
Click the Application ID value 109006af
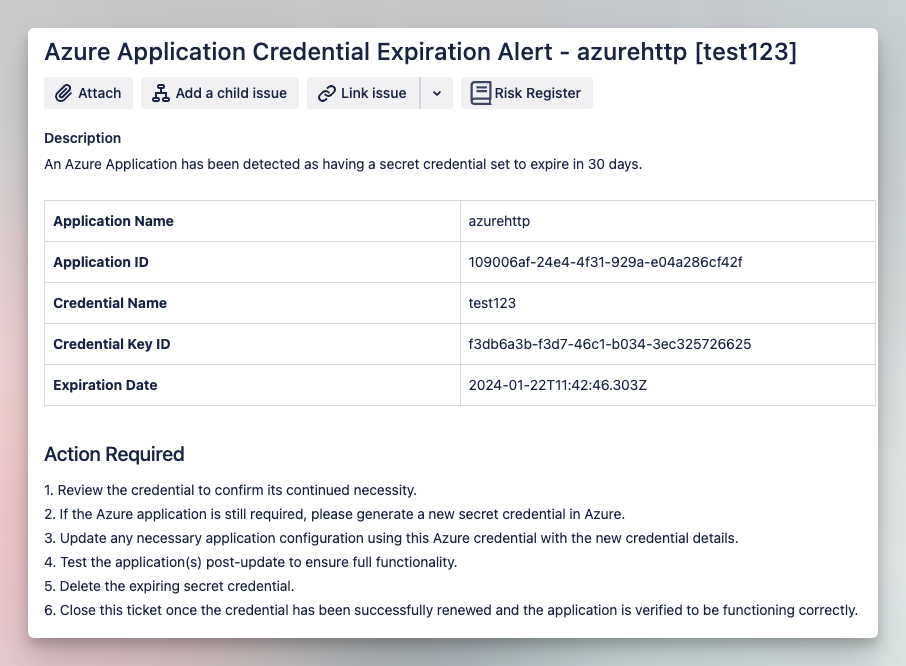click(x=605, y=262)
